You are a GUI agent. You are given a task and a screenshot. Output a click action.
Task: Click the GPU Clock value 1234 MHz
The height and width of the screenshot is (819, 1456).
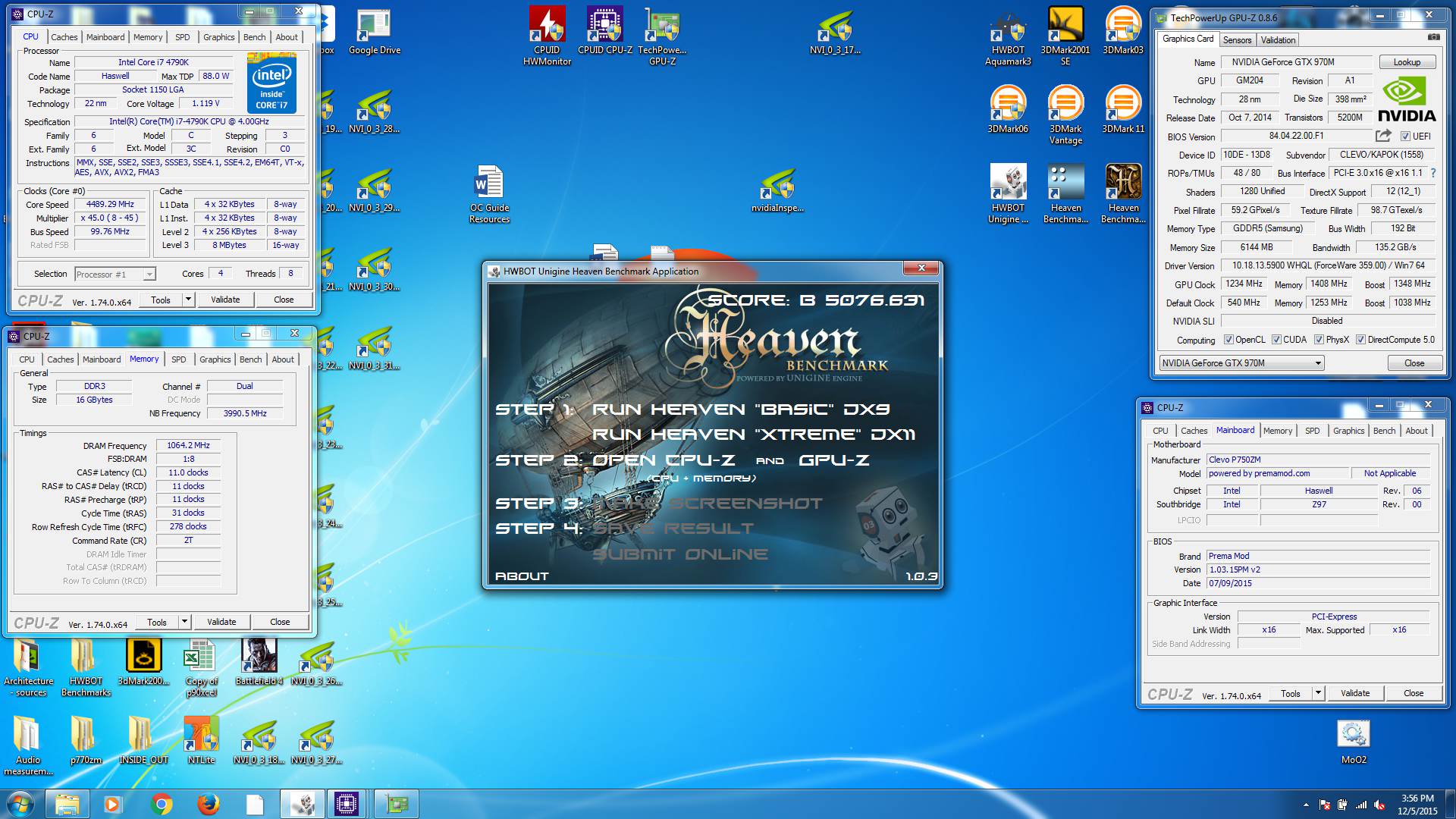click(1244, 284)
